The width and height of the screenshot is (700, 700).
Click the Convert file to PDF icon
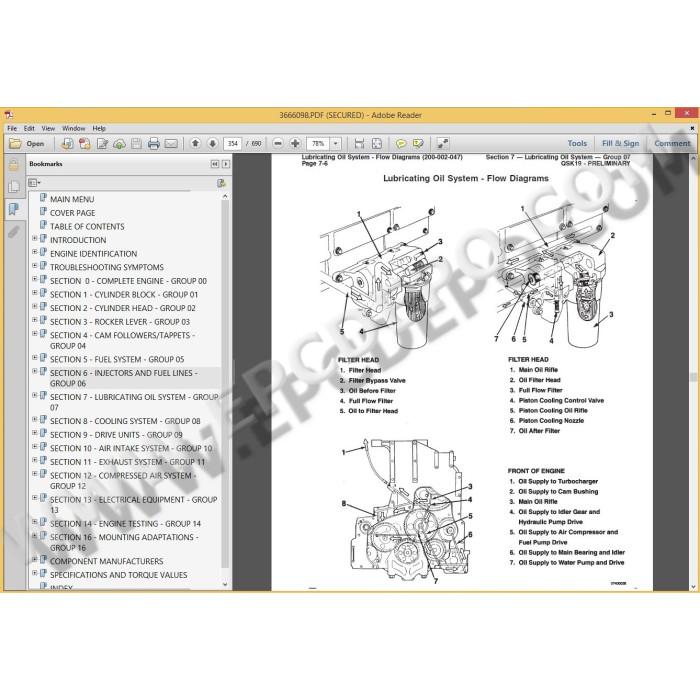coord(85,144)
